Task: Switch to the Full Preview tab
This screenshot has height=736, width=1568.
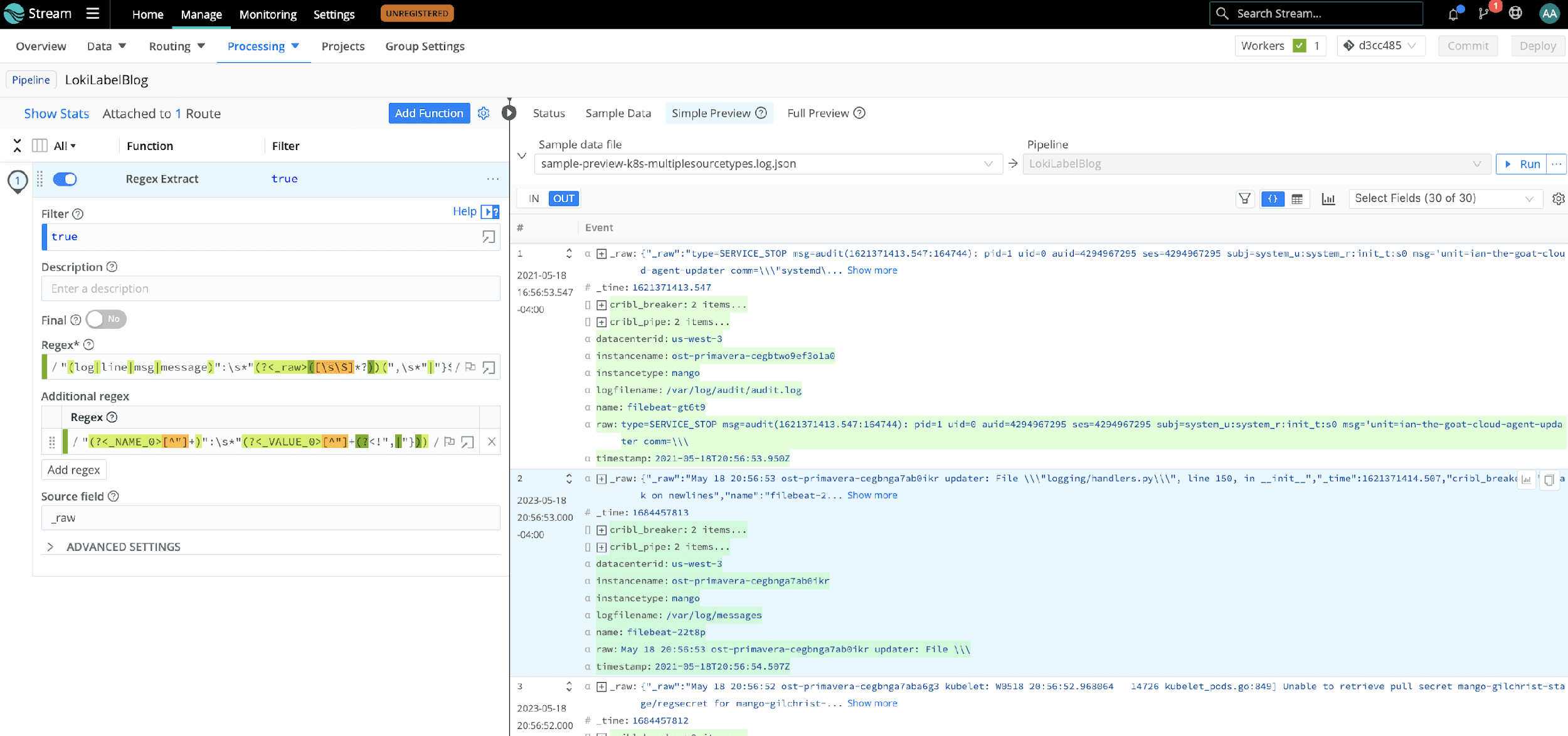Action: [818, 113]
